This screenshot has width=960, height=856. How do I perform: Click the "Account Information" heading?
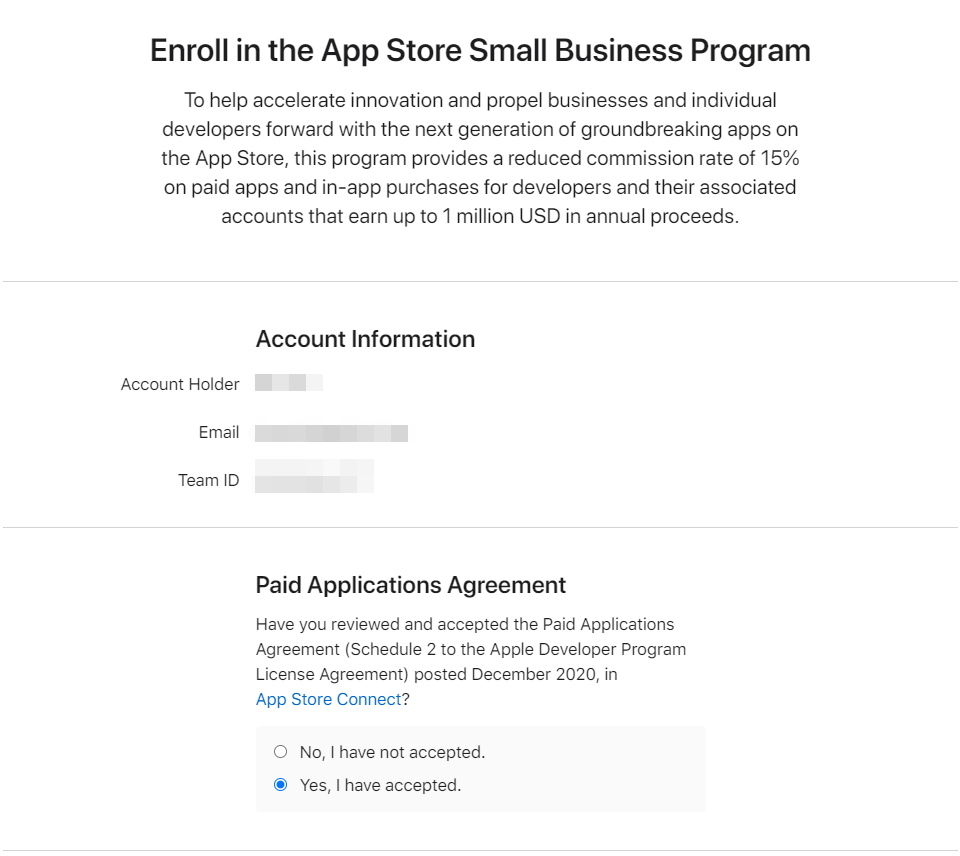tap(366, 339)
